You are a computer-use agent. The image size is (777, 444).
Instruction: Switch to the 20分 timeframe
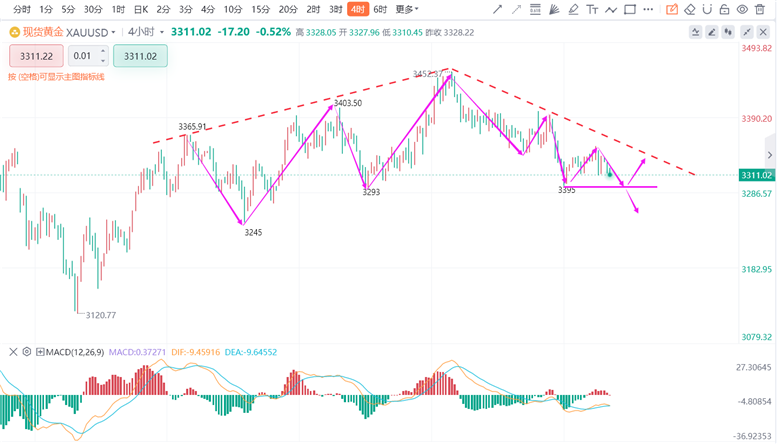click(x=288, y=9)
